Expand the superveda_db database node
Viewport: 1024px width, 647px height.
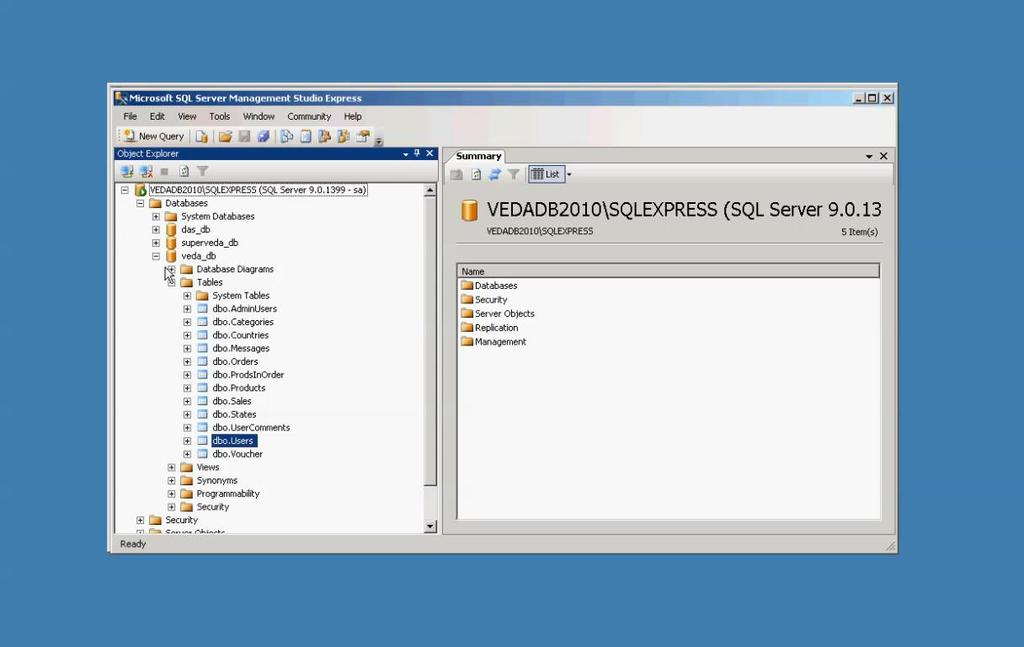[156, 243]
